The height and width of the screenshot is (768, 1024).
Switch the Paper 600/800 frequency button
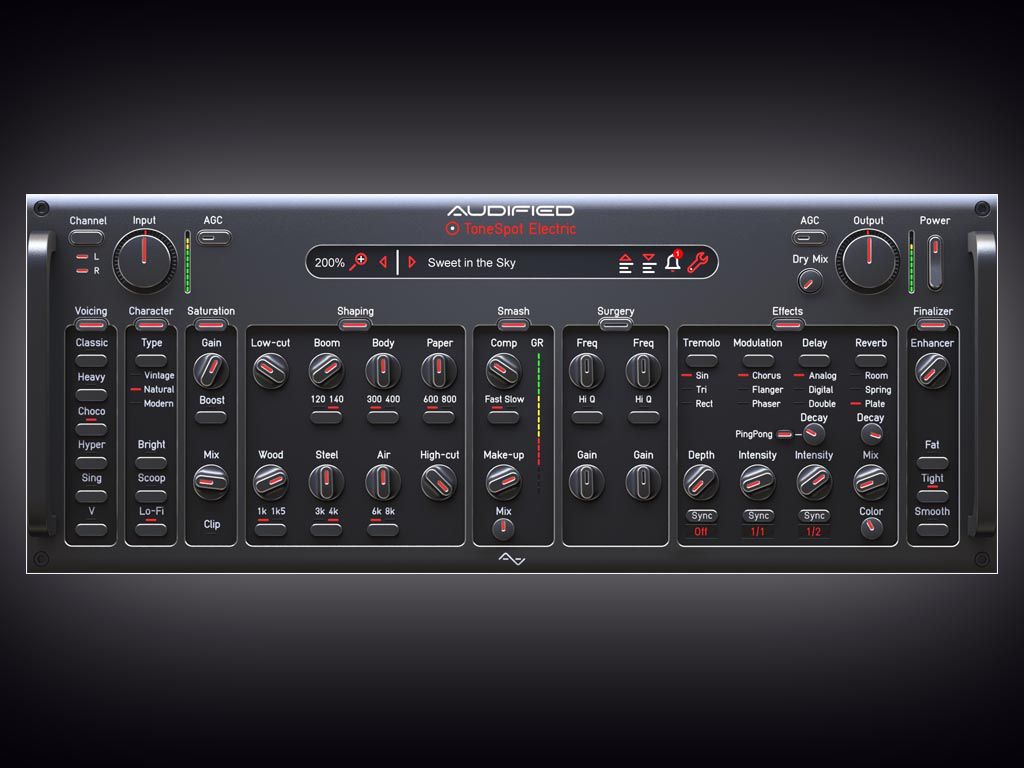[x=439, y=417]
